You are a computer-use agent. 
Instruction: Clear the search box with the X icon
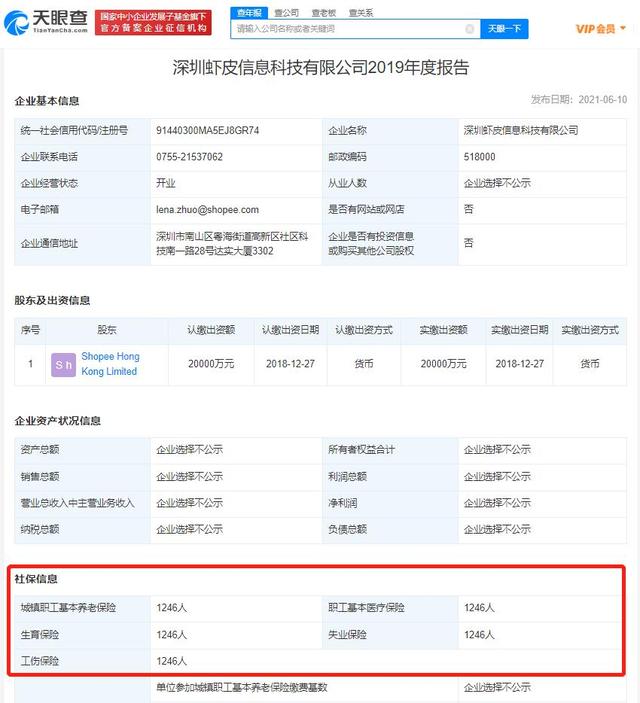[470, 29]
